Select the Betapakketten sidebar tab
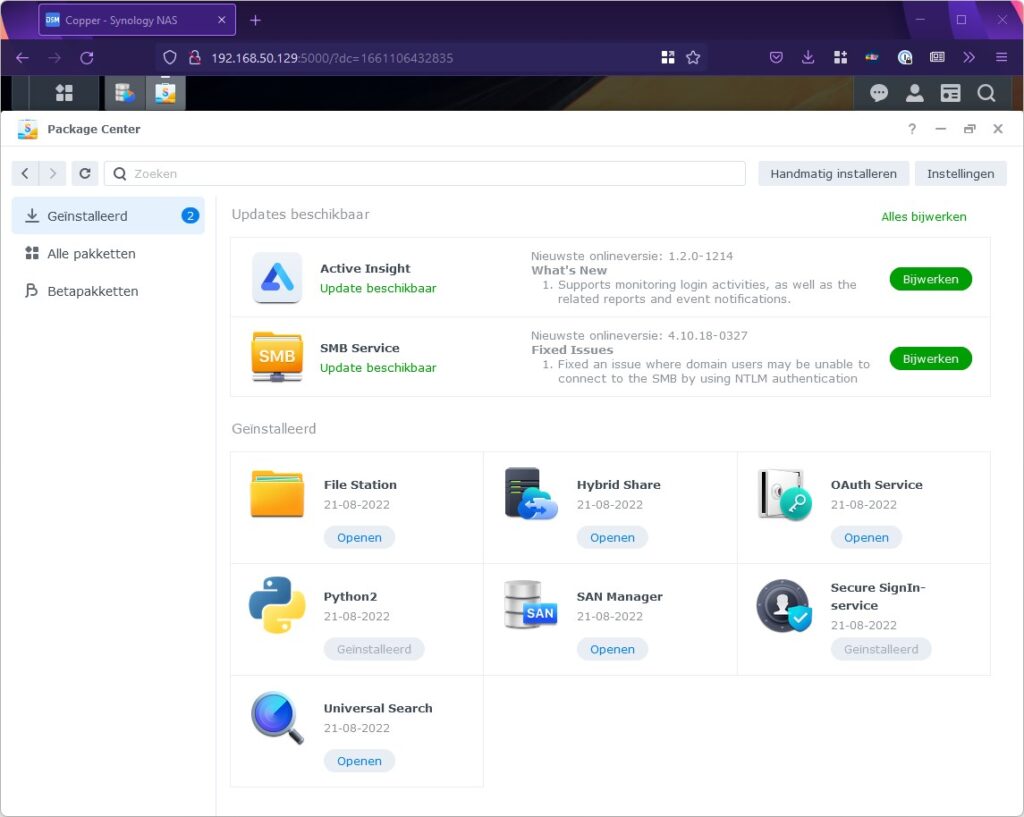 pyautogui.click(x=108, y=291)
